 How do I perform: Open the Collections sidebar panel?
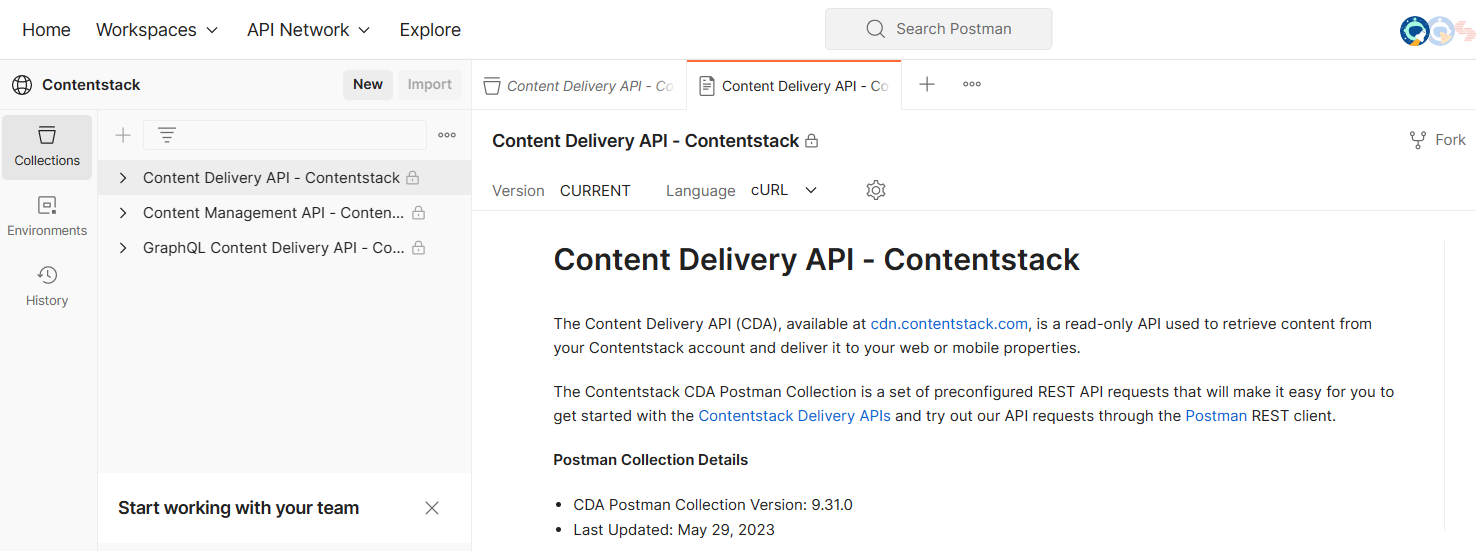click(47, 147)
